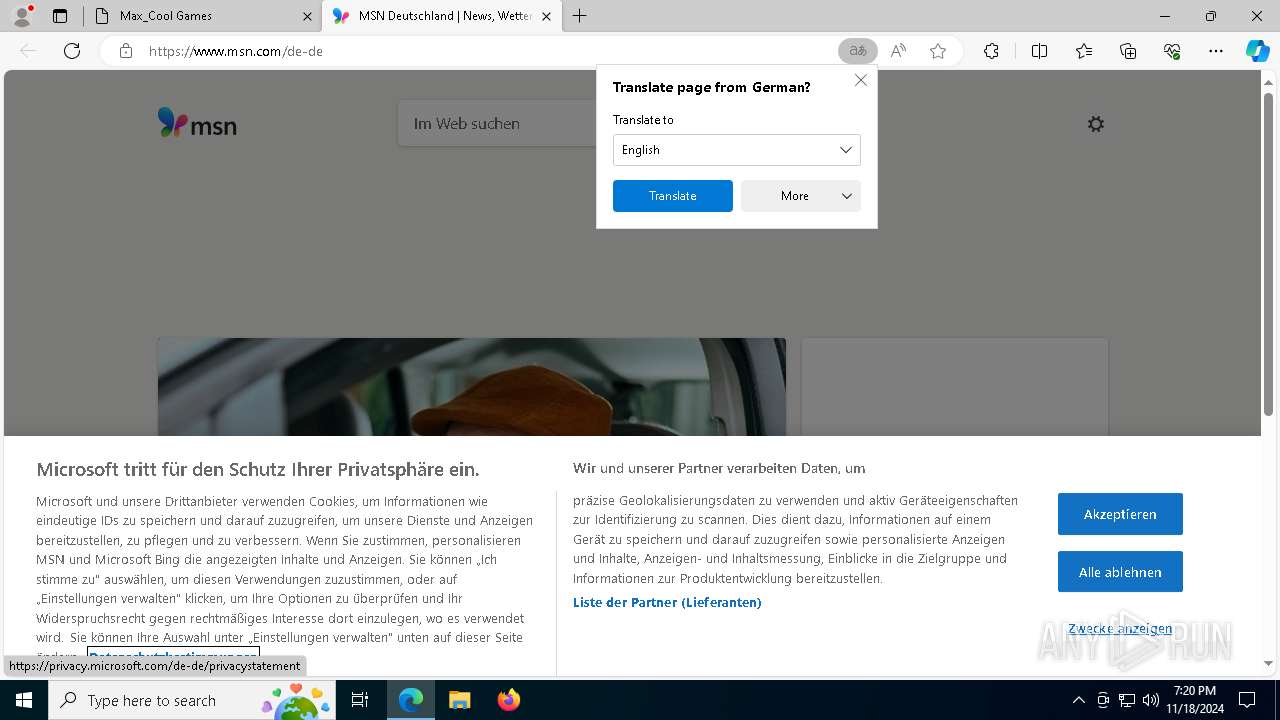
Task: Click the msn logo
Action: coord(197,123)
